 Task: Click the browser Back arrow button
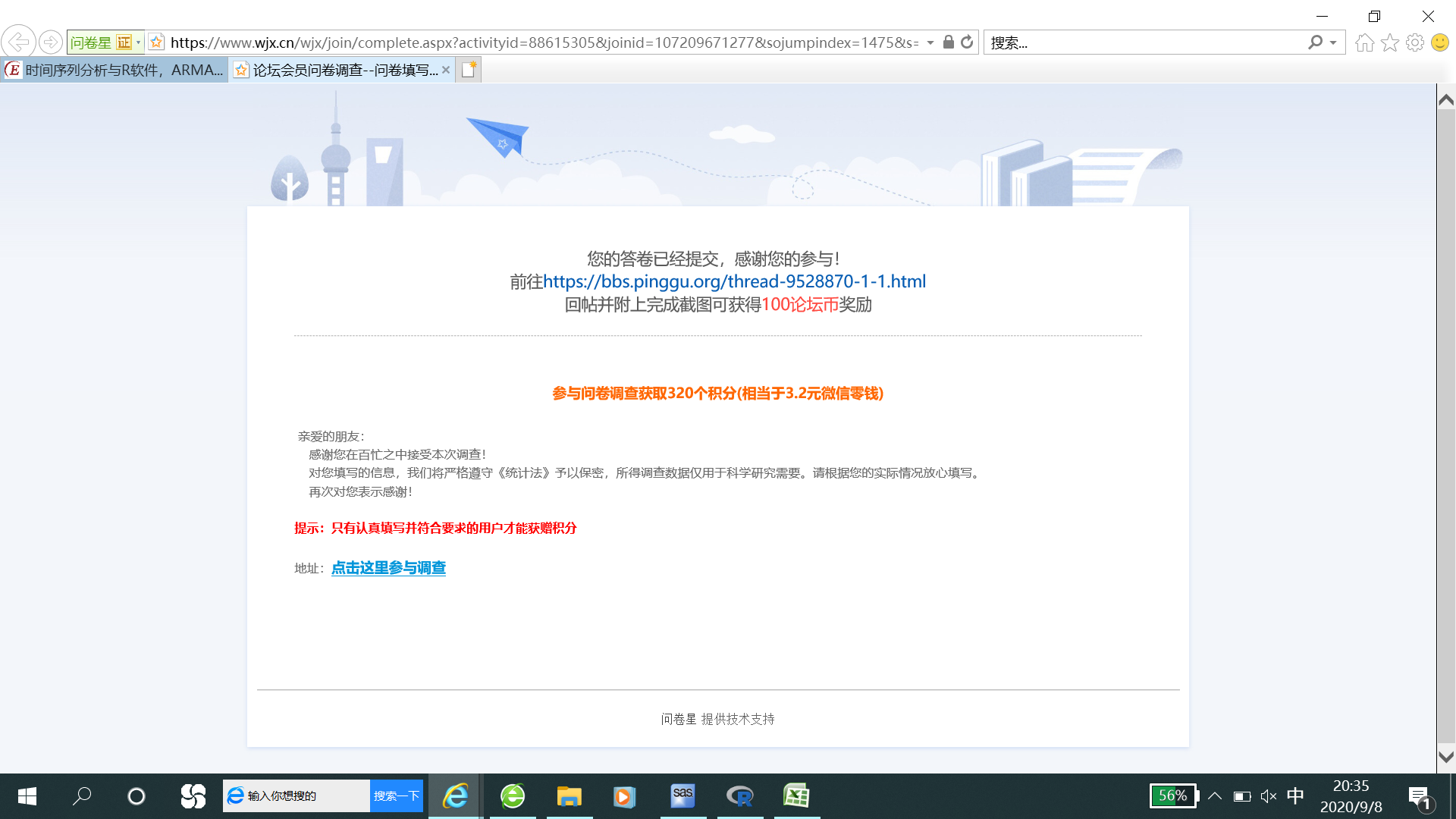18,42
